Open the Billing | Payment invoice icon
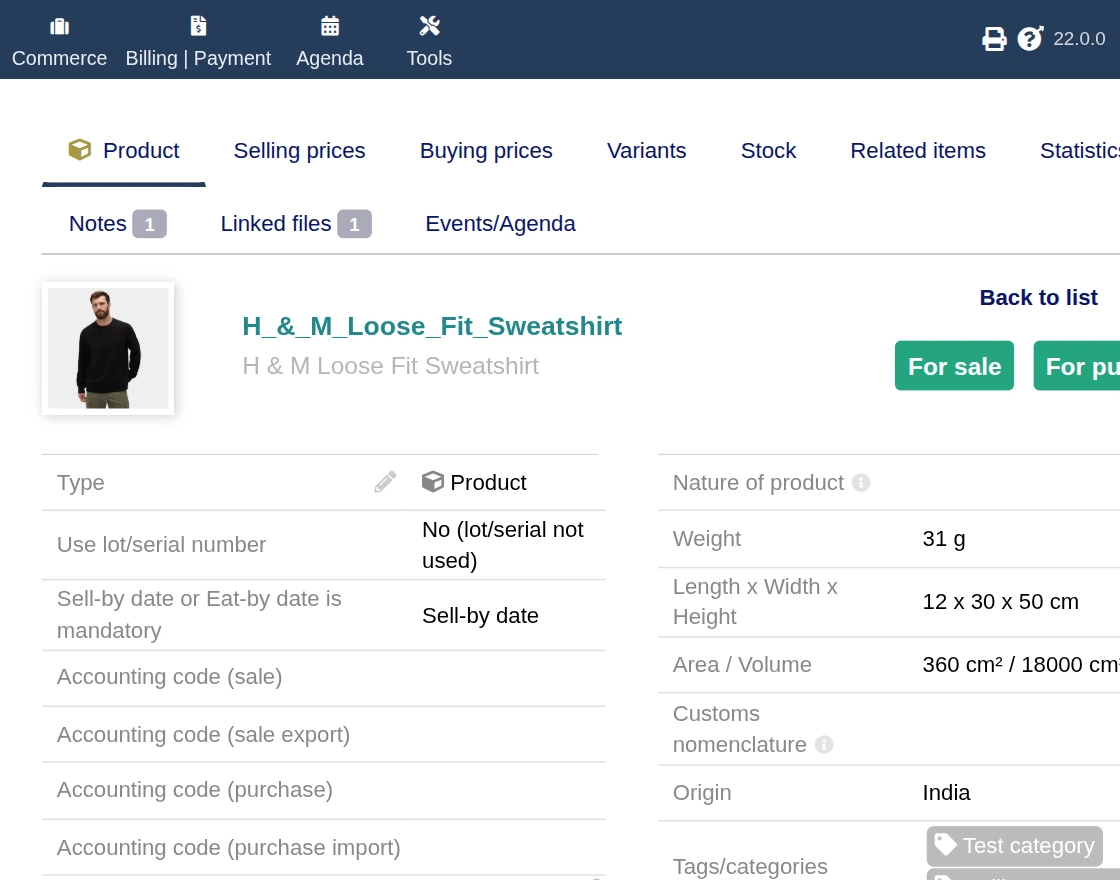The image size is (1120, 880). pyautogui.click(x=198, y=26)
